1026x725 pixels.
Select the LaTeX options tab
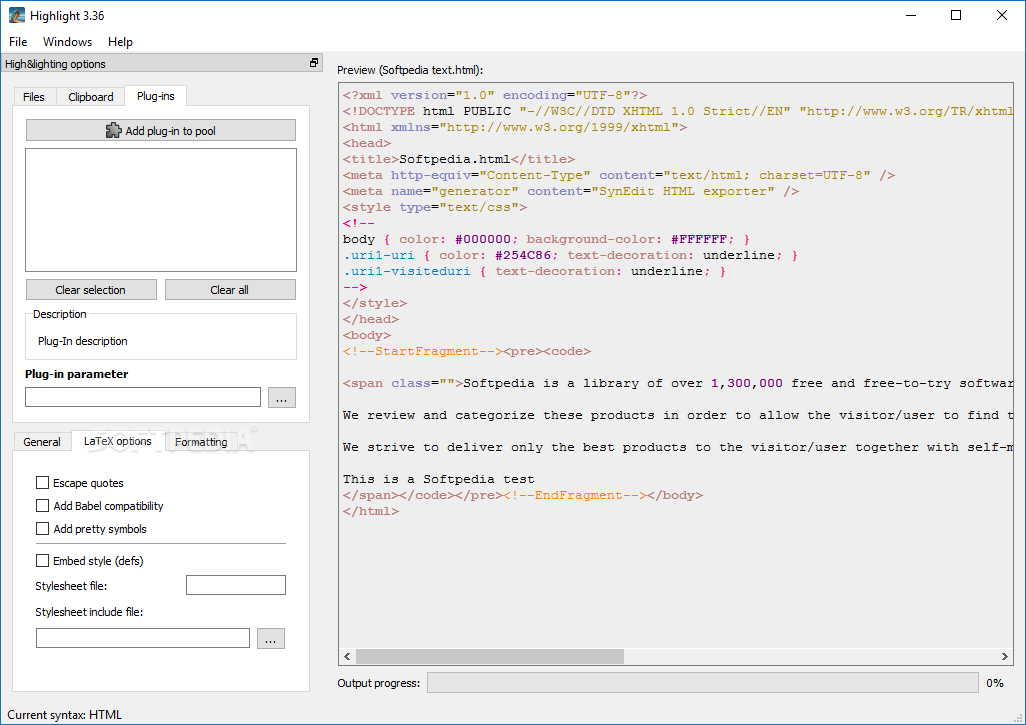coord(118,441)
